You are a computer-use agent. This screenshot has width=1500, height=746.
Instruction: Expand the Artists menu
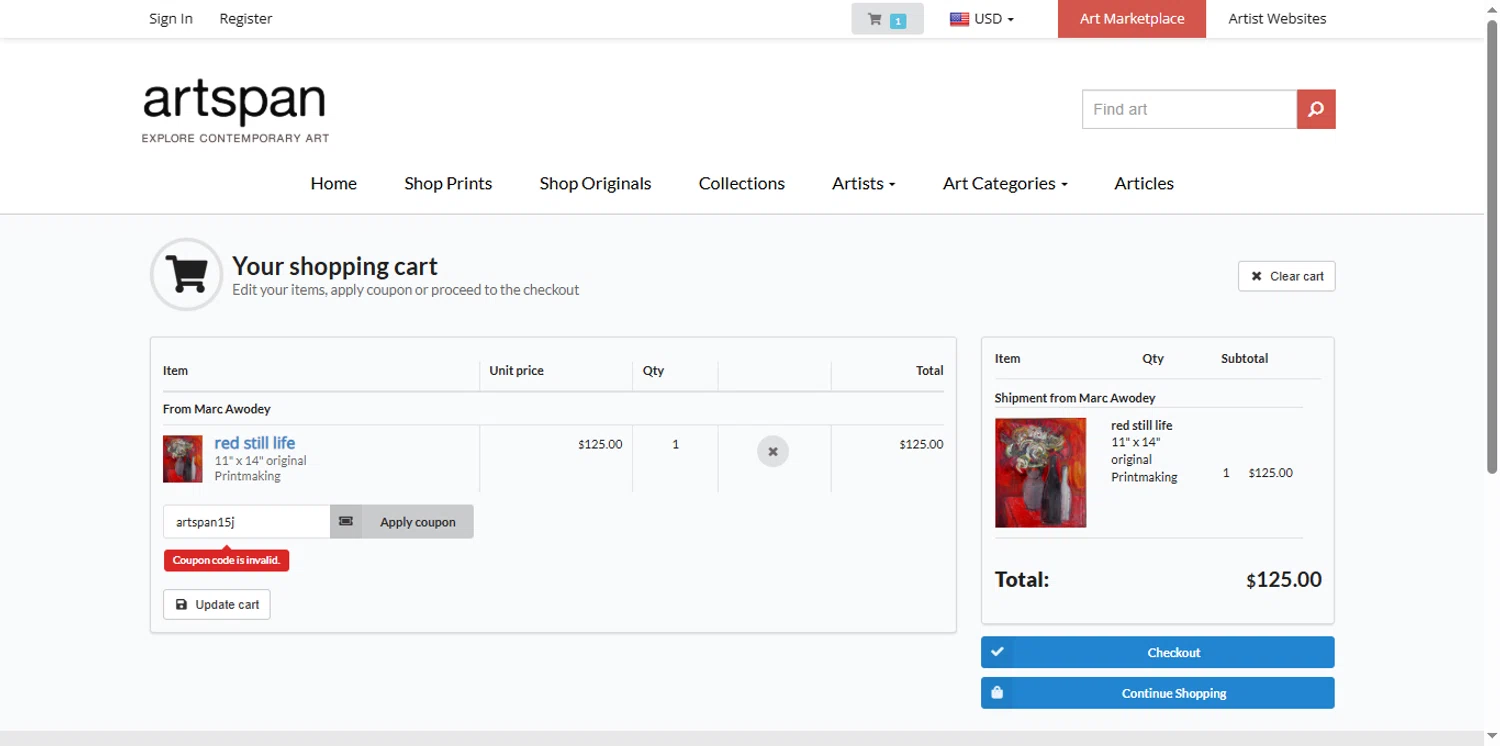864,183
